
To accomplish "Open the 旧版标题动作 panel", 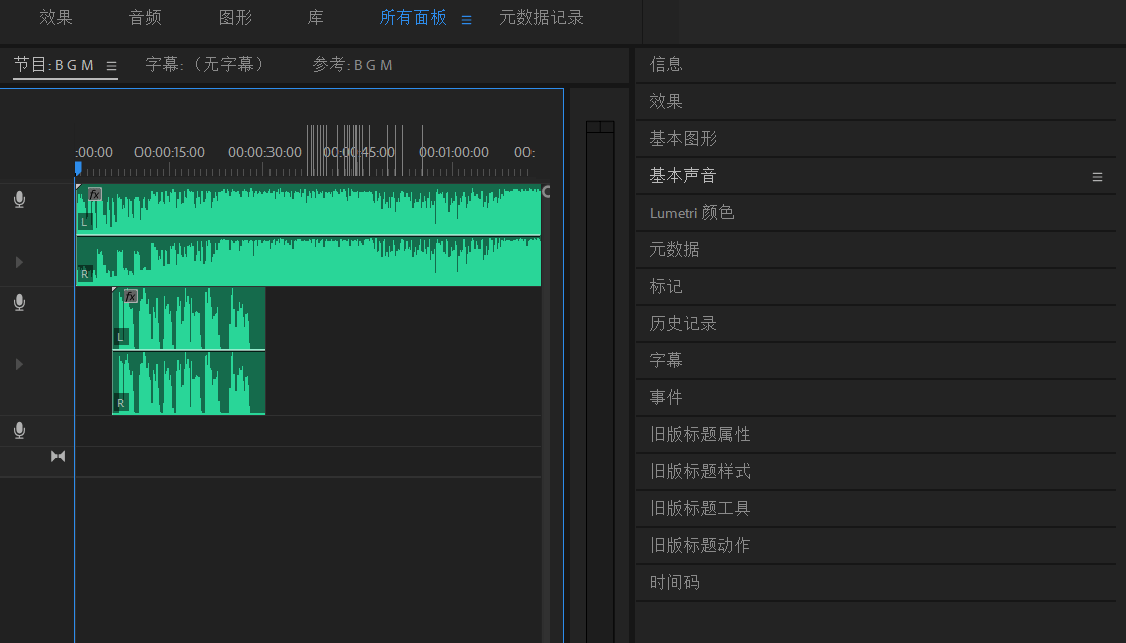I will pos(876,545).
